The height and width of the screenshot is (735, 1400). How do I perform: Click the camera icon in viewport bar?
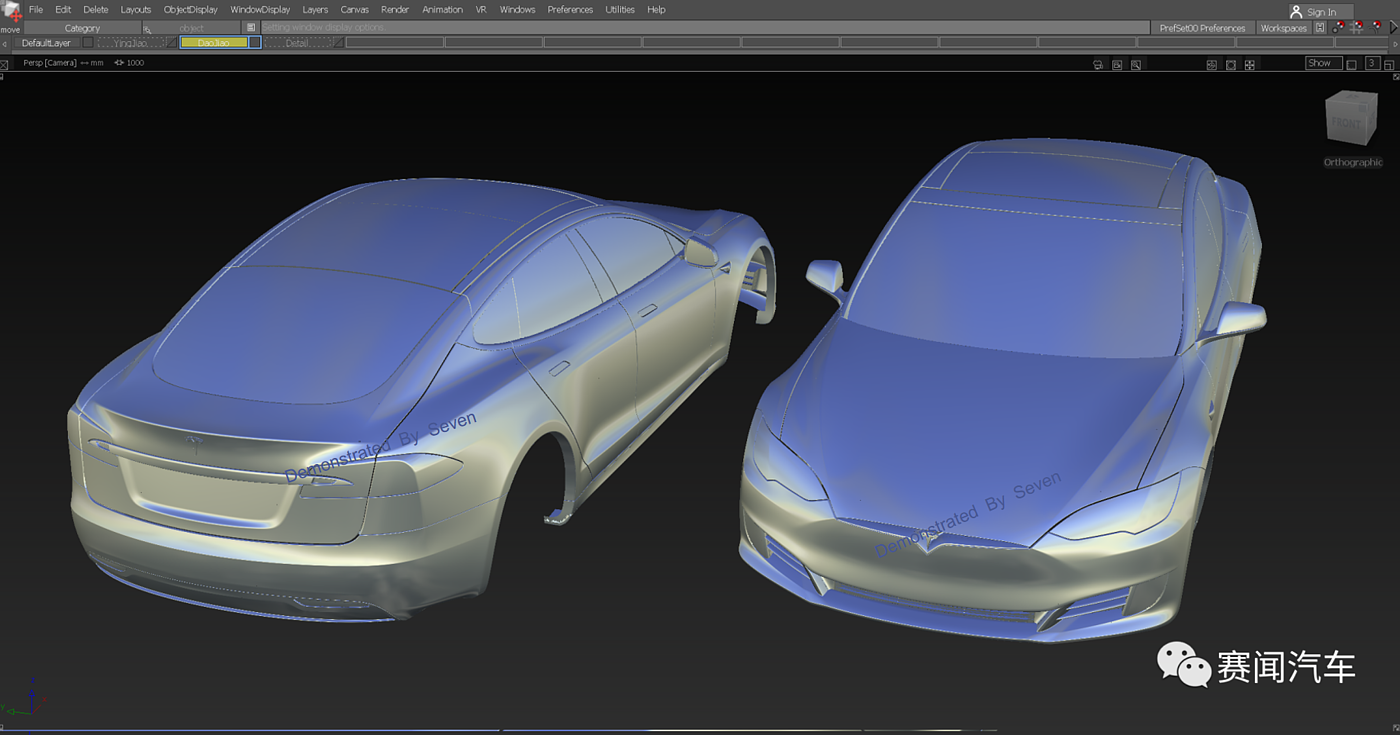(1098, 64)
